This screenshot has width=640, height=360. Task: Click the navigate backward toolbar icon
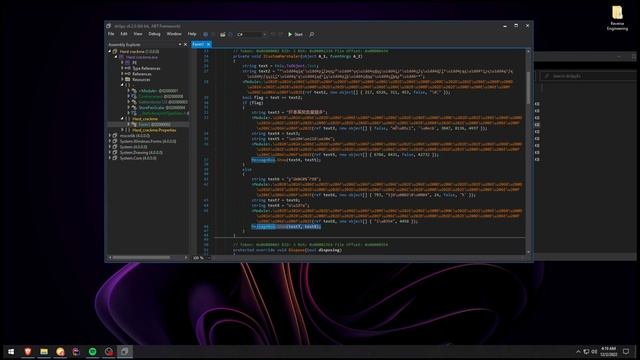206,35
